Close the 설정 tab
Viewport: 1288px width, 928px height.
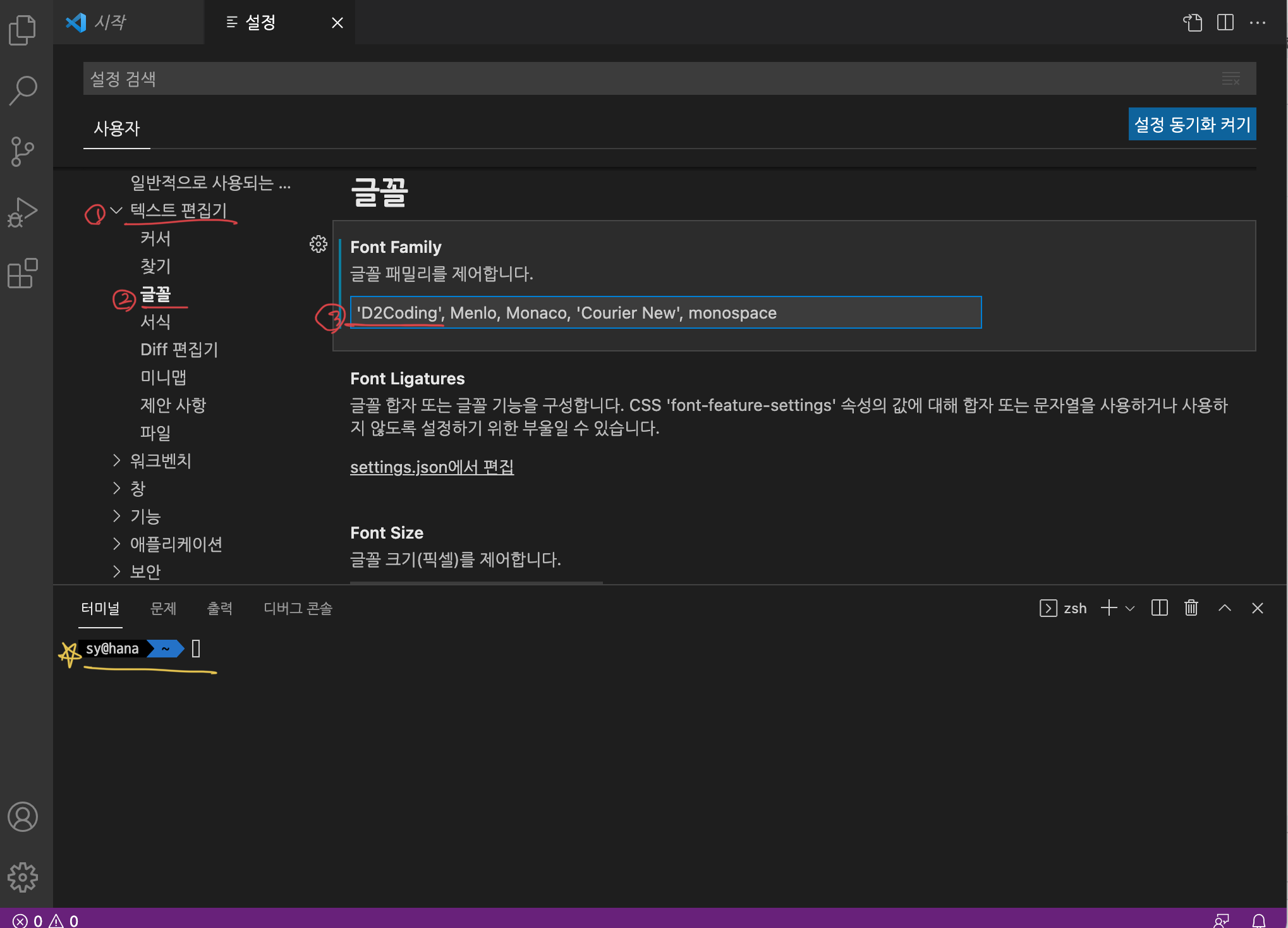[337, 23]
